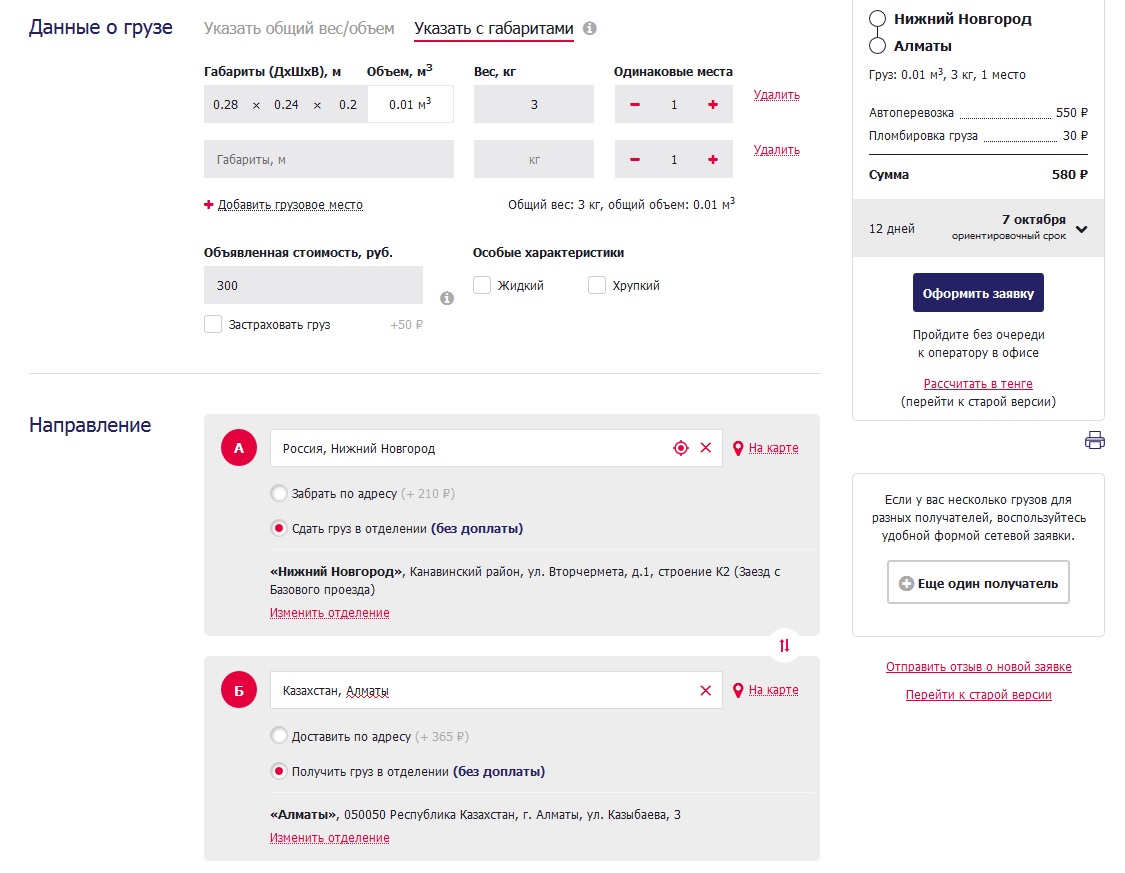Switch to Указать общий вес/объем tab

(299, 29)
